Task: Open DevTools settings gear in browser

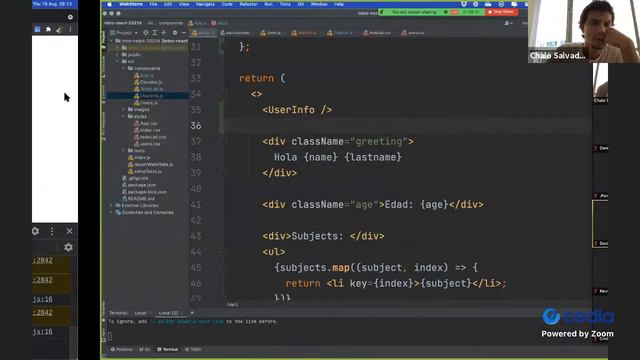Action: [36, 231]
